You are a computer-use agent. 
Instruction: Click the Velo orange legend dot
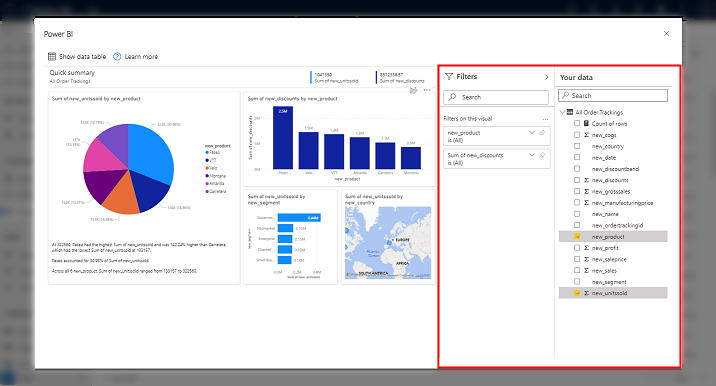click(207, 168)
